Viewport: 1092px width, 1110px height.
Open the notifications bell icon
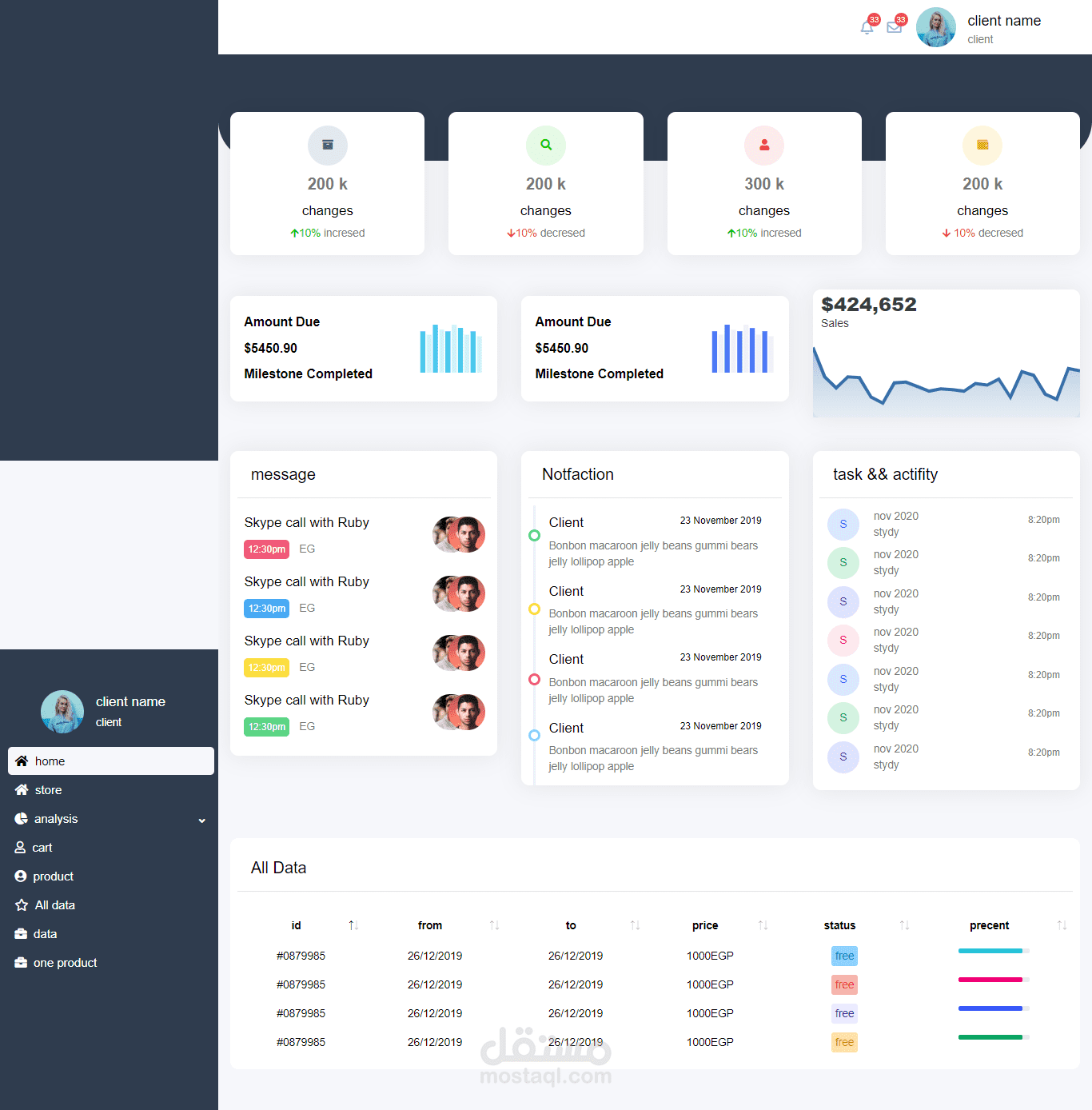pyautogui.click(x=867, y=28)
